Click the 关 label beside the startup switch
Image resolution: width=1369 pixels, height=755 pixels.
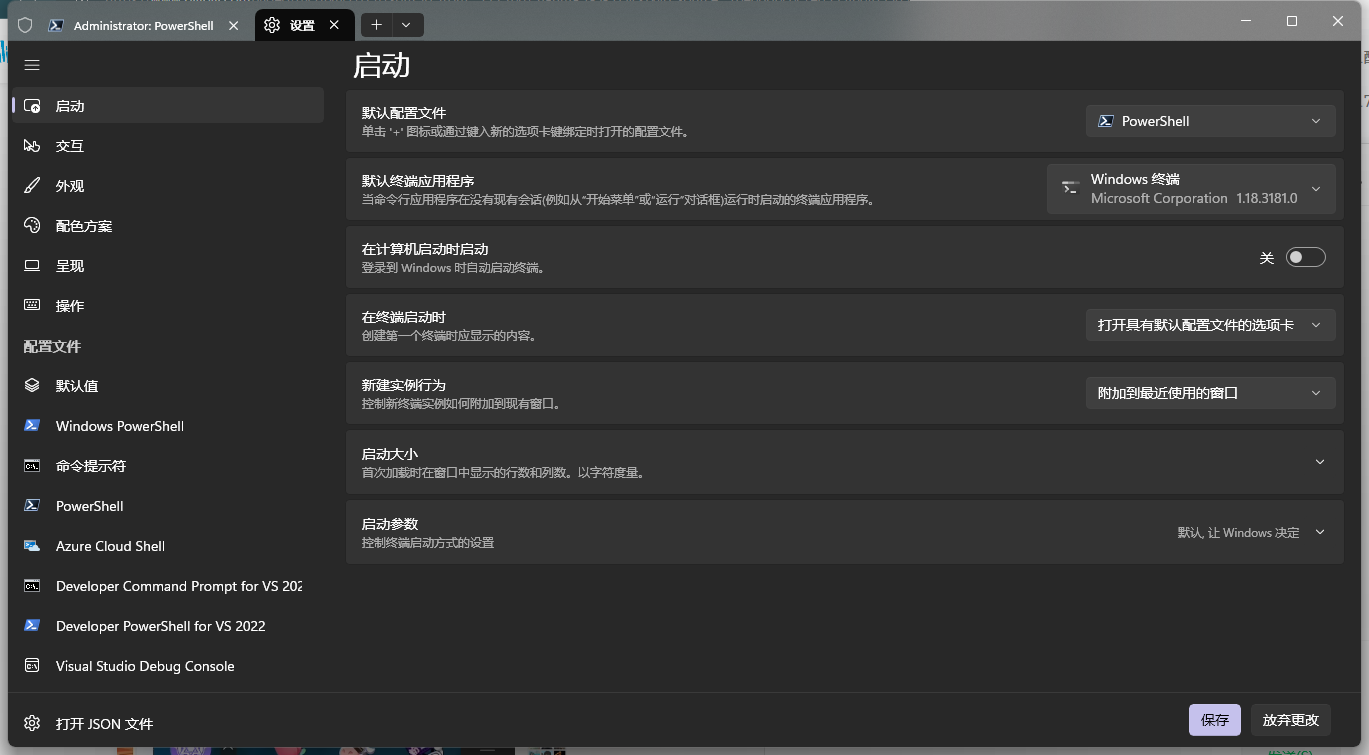pyautogui.click(x=1267, y=258)
